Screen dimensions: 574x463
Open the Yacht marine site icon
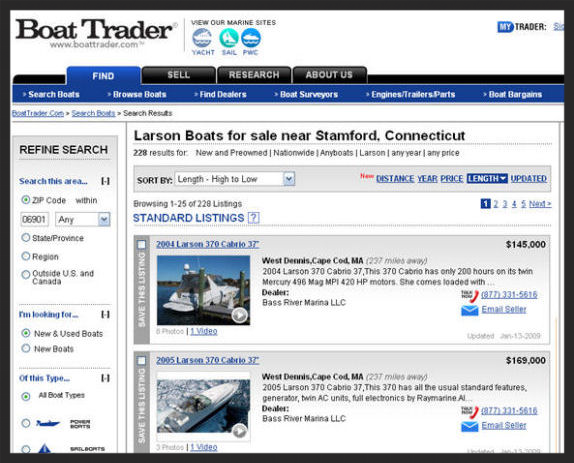tap(202, 38)
